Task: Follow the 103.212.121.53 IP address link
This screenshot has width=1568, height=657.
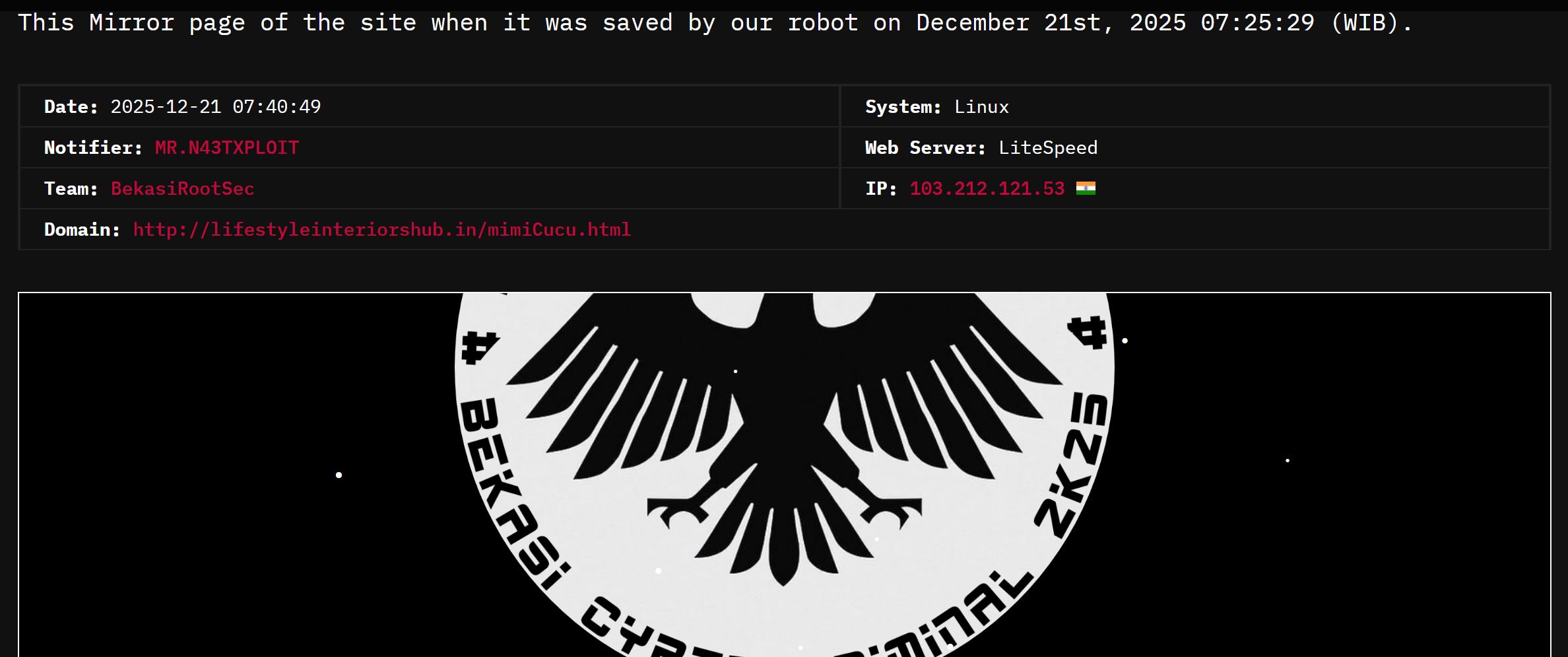Action: tap(987, 188)
